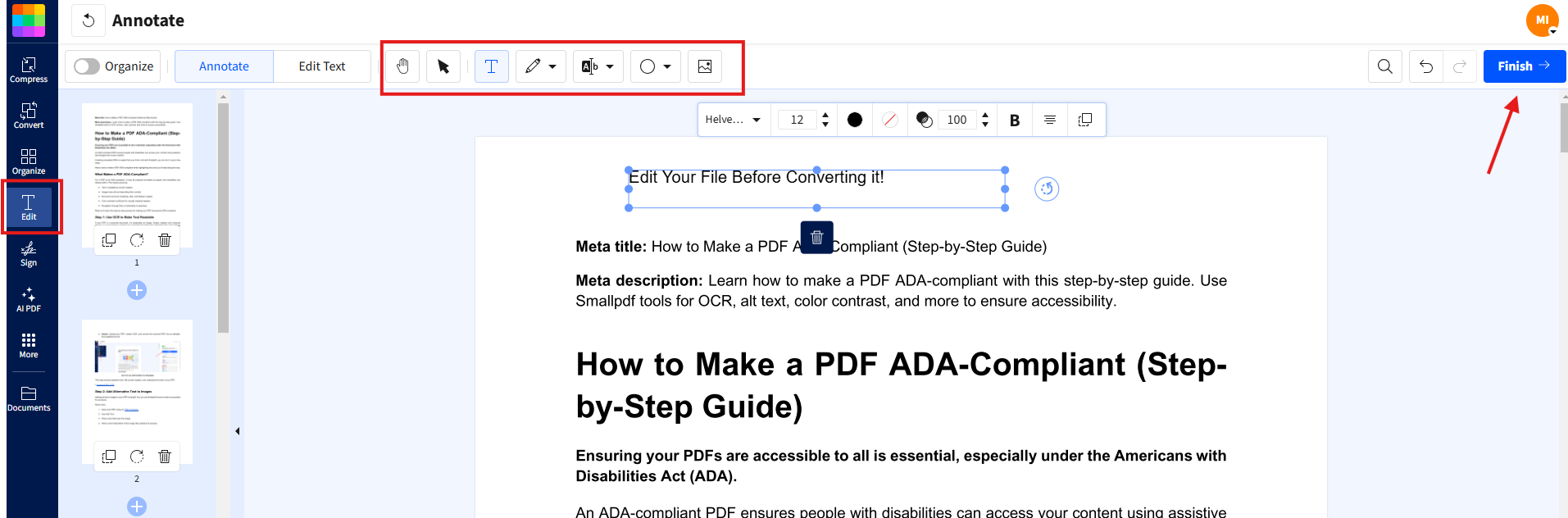Open Documents in sidebar

point(29,399)
